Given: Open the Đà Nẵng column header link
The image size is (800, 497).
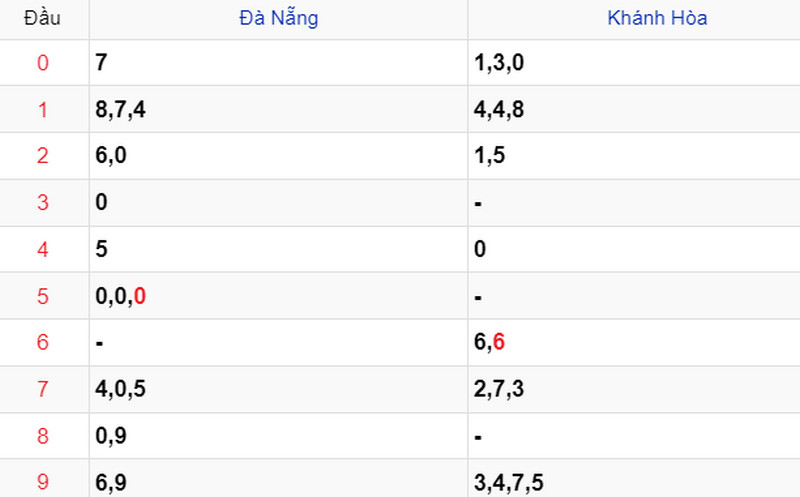Looking at the screenshot, I should (279, 18).
